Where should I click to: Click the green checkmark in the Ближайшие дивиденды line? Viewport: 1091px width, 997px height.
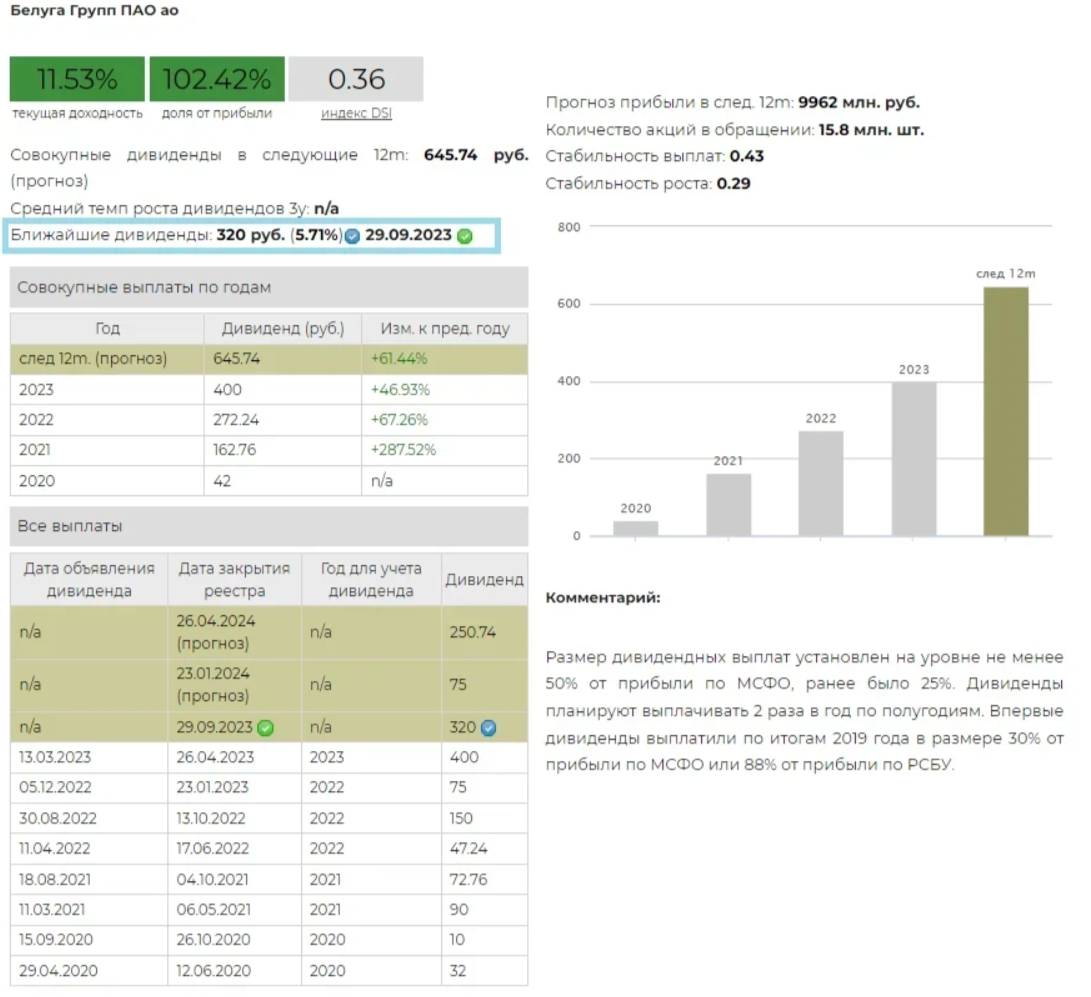click(464, 237)
